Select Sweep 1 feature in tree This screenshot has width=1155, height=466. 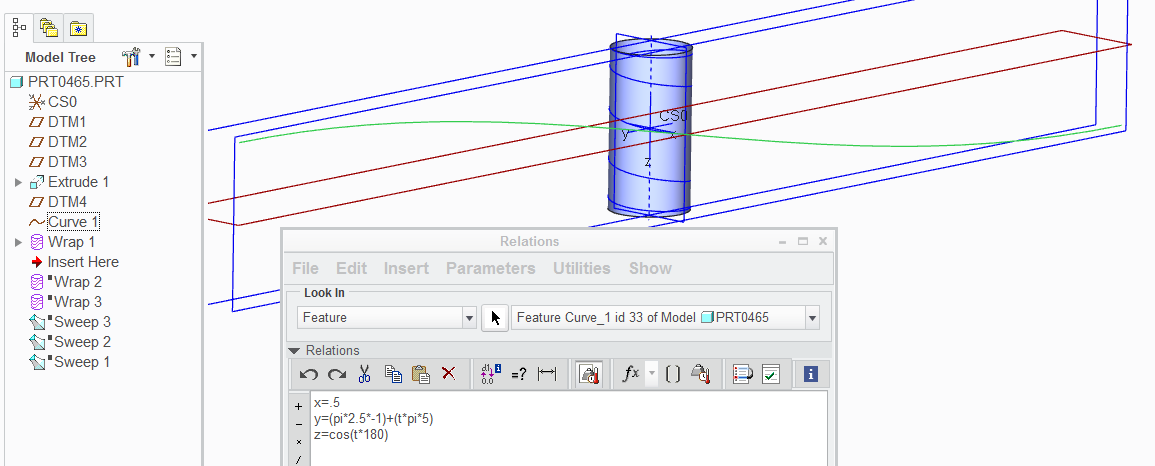(70, 361)
